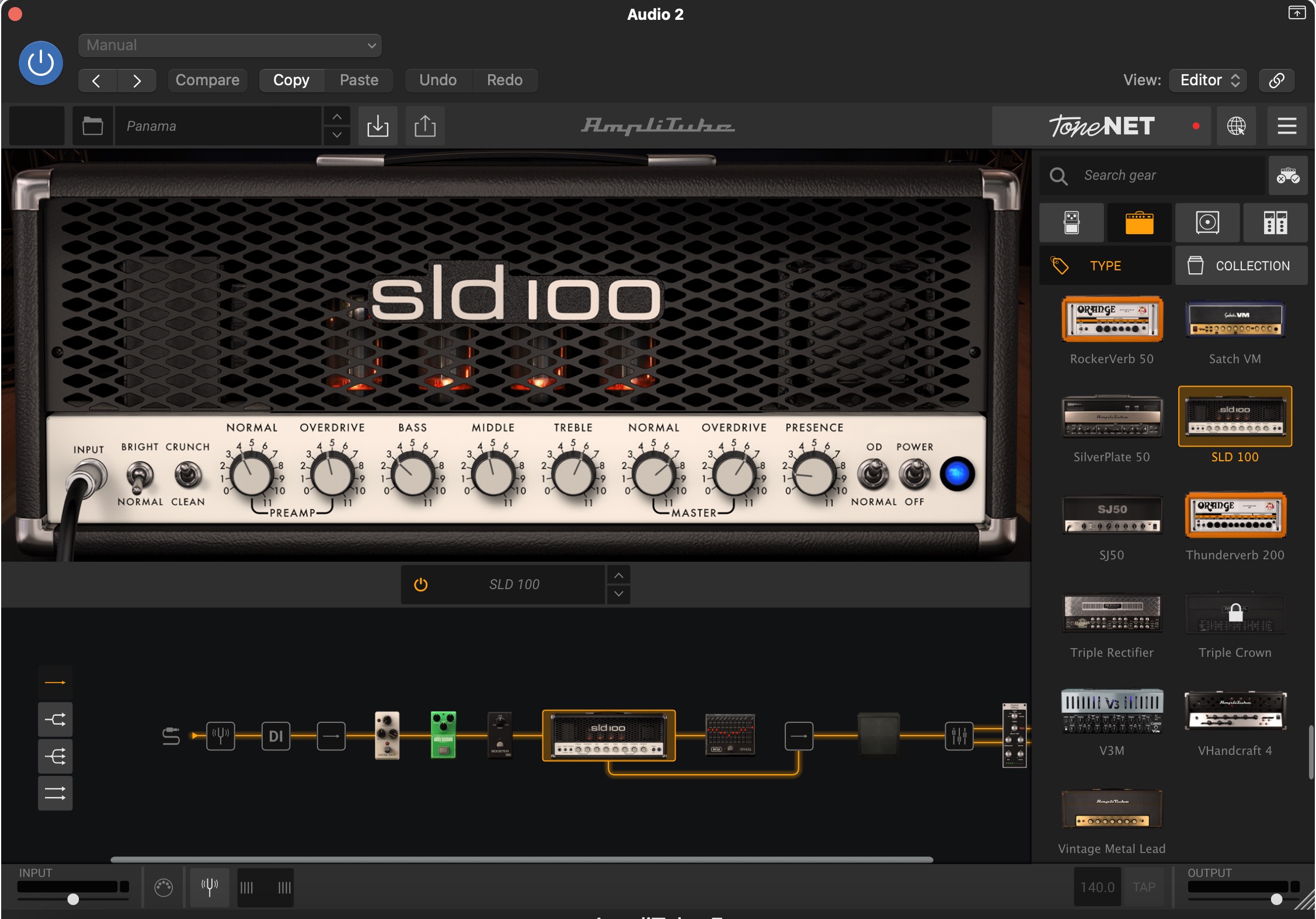Viewport: 1316px width, 919px height.
Task: Open the ToneNET panel
Action: point(1101,126)
